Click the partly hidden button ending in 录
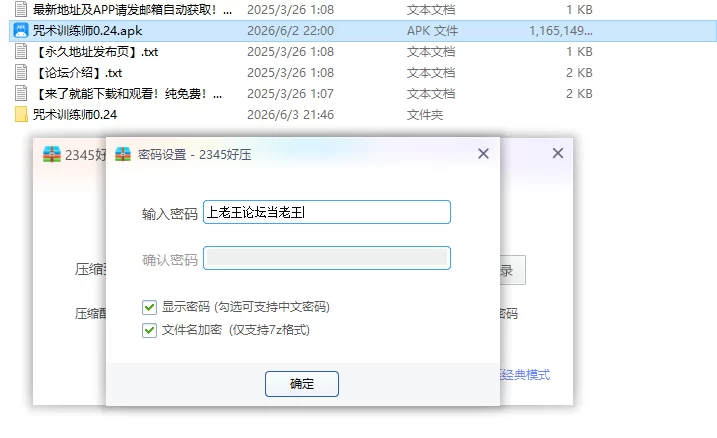This screenshot has width=717, height=438. pos(513,270)
